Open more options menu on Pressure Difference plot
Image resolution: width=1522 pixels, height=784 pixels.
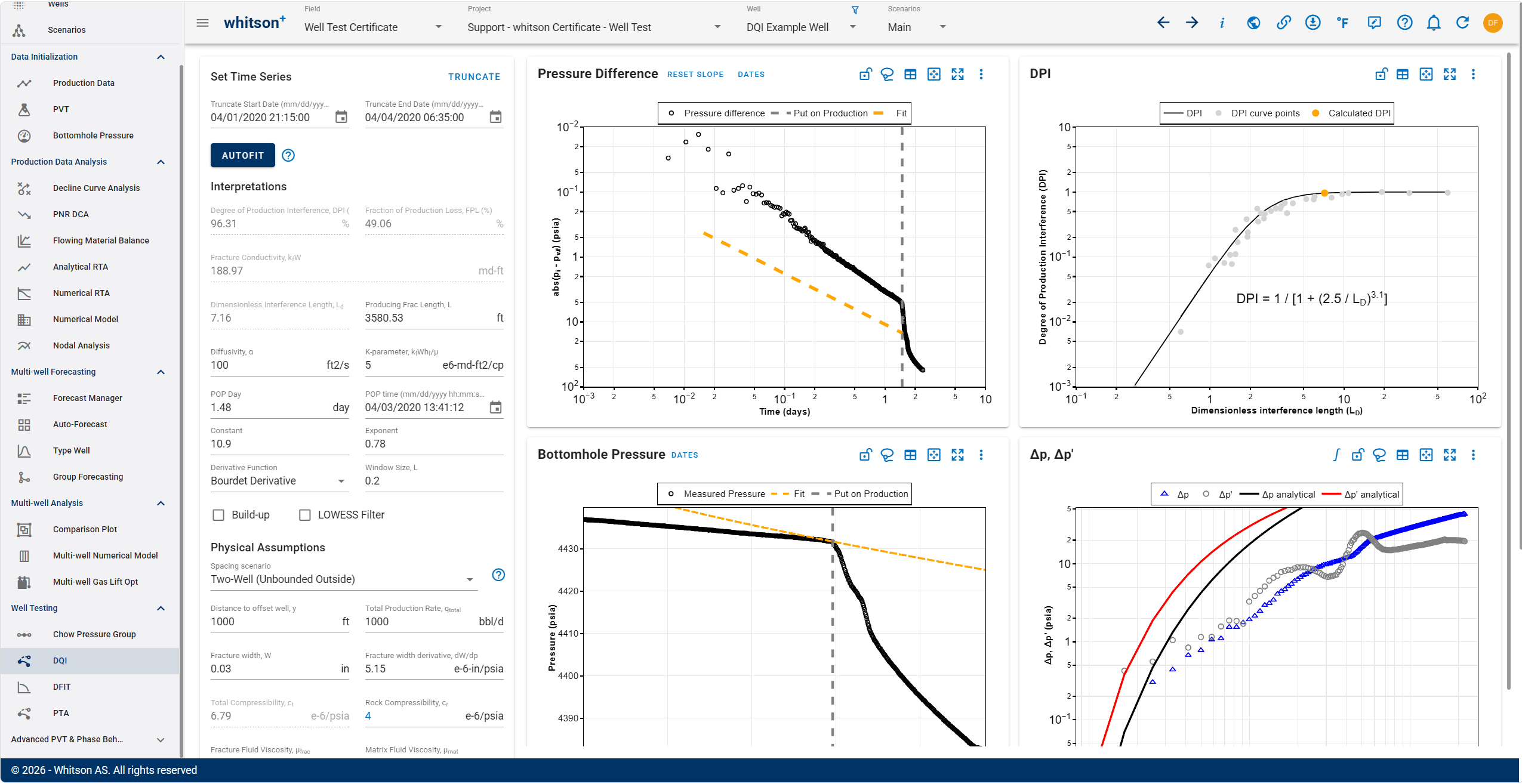[x=981, y=75]
